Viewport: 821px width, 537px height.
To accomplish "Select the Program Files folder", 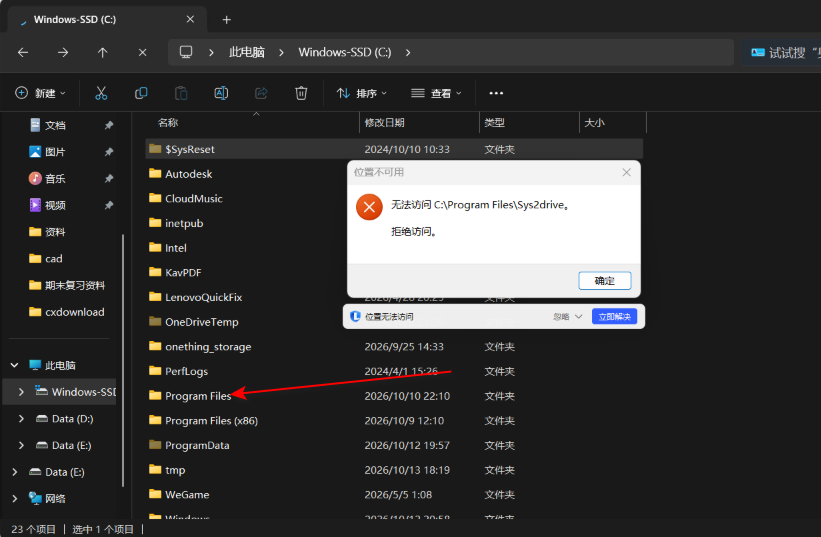I will (198, 396).
